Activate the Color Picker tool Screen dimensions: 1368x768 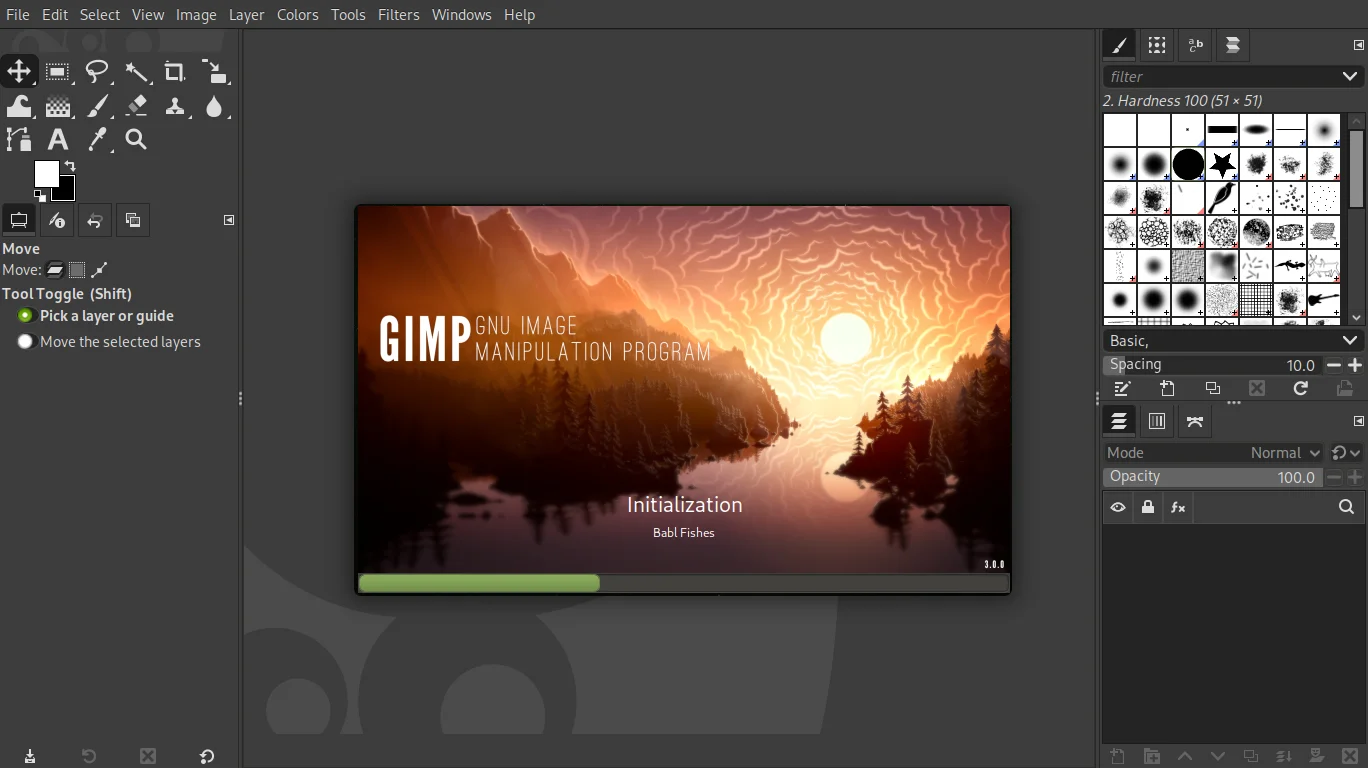(x=97, y=140)
